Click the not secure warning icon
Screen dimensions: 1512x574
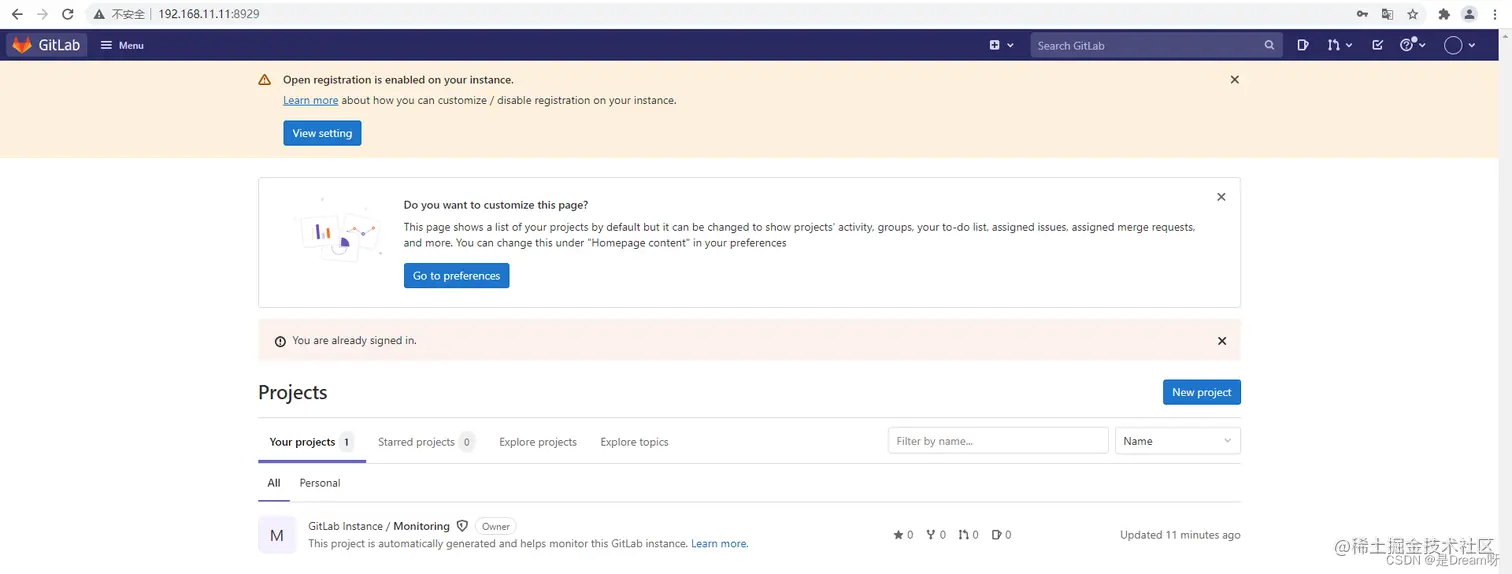tap(99, 14)
